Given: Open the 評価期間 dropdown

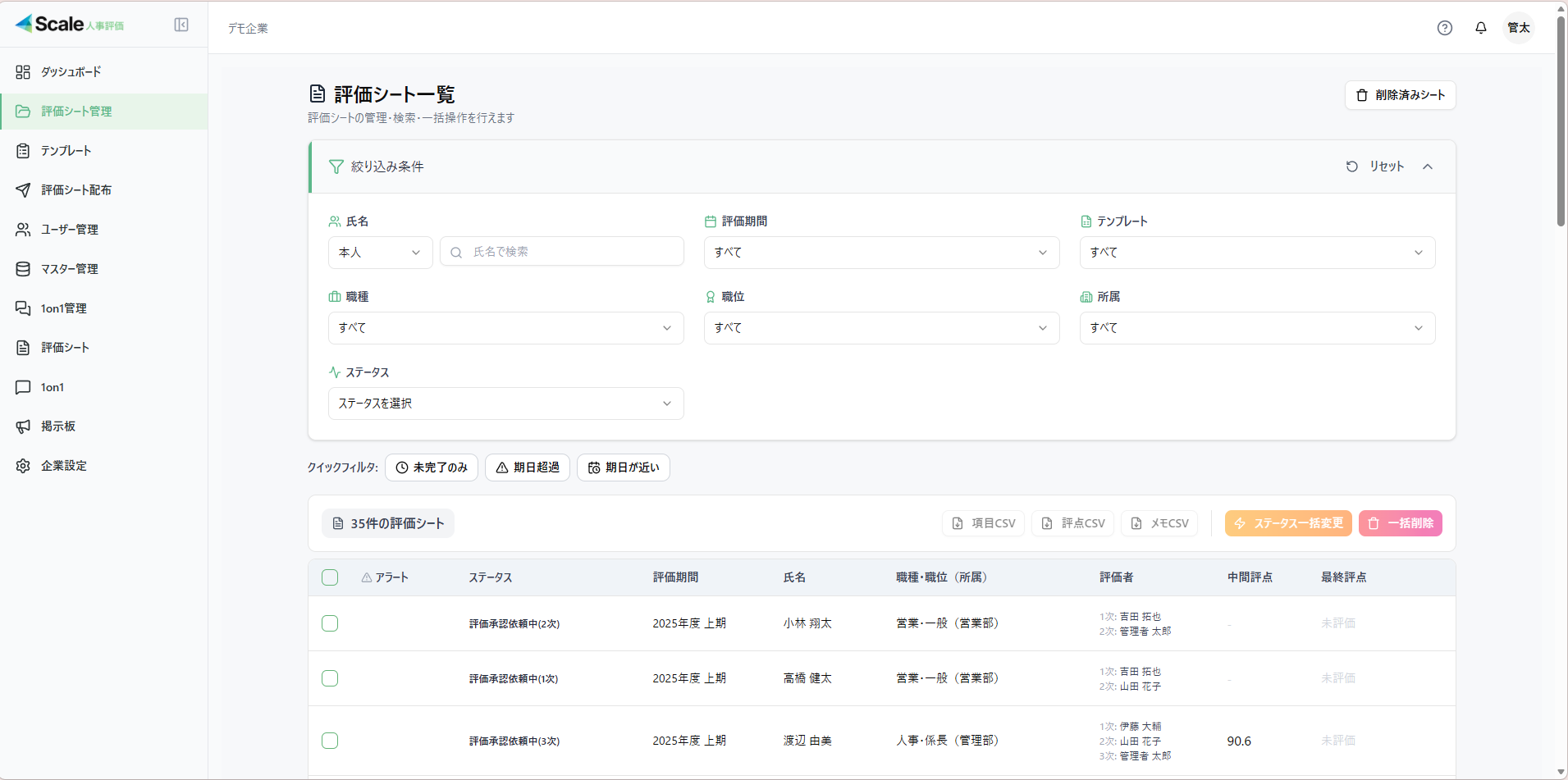Looking at the screenshot, I should click(x=881, y=253).
